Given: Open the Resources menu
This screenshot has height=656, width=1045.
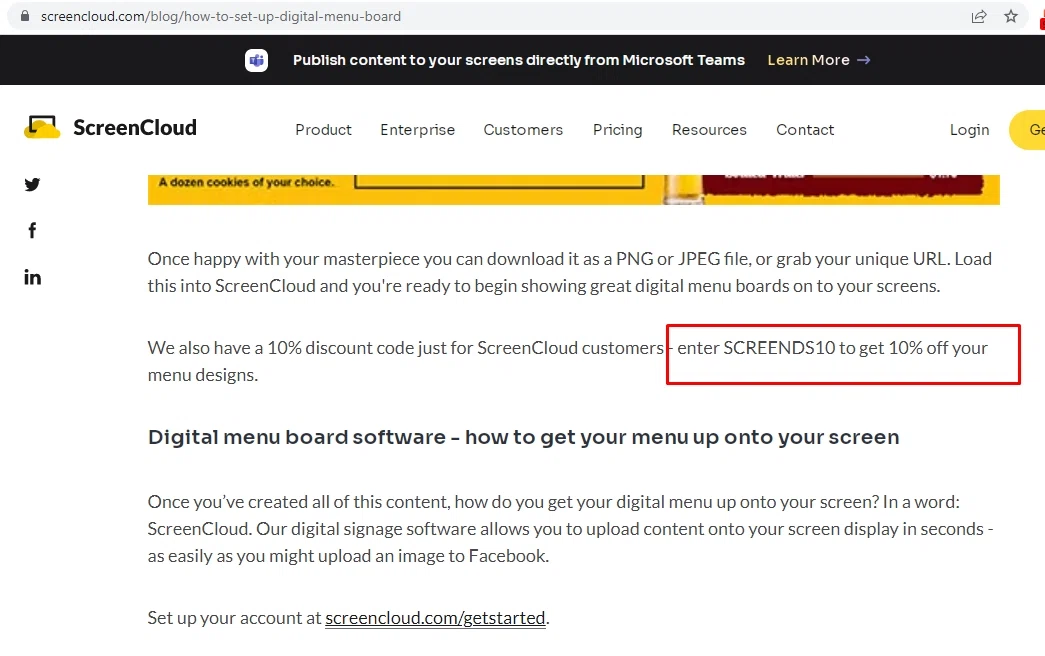Looking at the screenshot, I should coord(709,130).
